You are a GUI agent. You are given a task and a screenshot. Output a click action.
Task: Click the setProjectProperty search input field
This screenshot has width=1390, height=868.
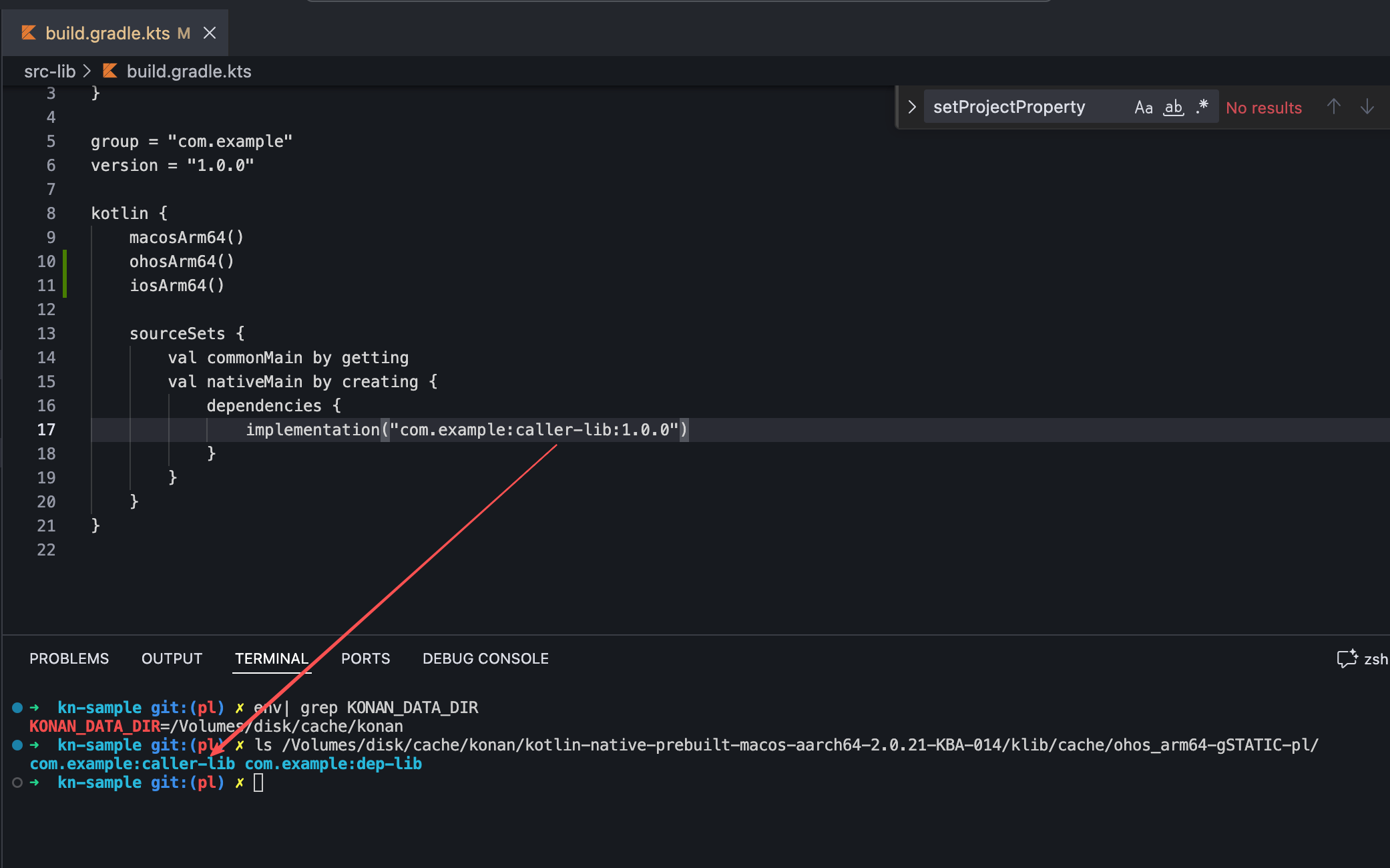point(1021,107)
